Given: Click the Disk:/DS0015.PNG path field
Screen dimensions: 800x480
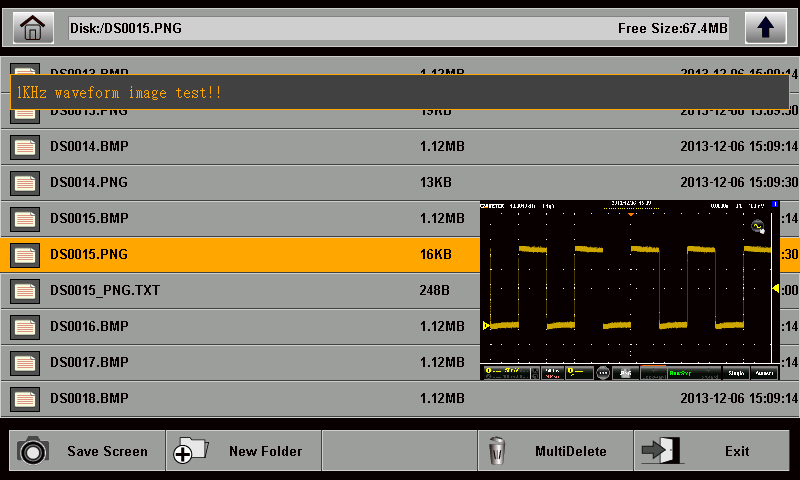Looking at the screenshot, I should pyautogui.click(x=398, y=28).
